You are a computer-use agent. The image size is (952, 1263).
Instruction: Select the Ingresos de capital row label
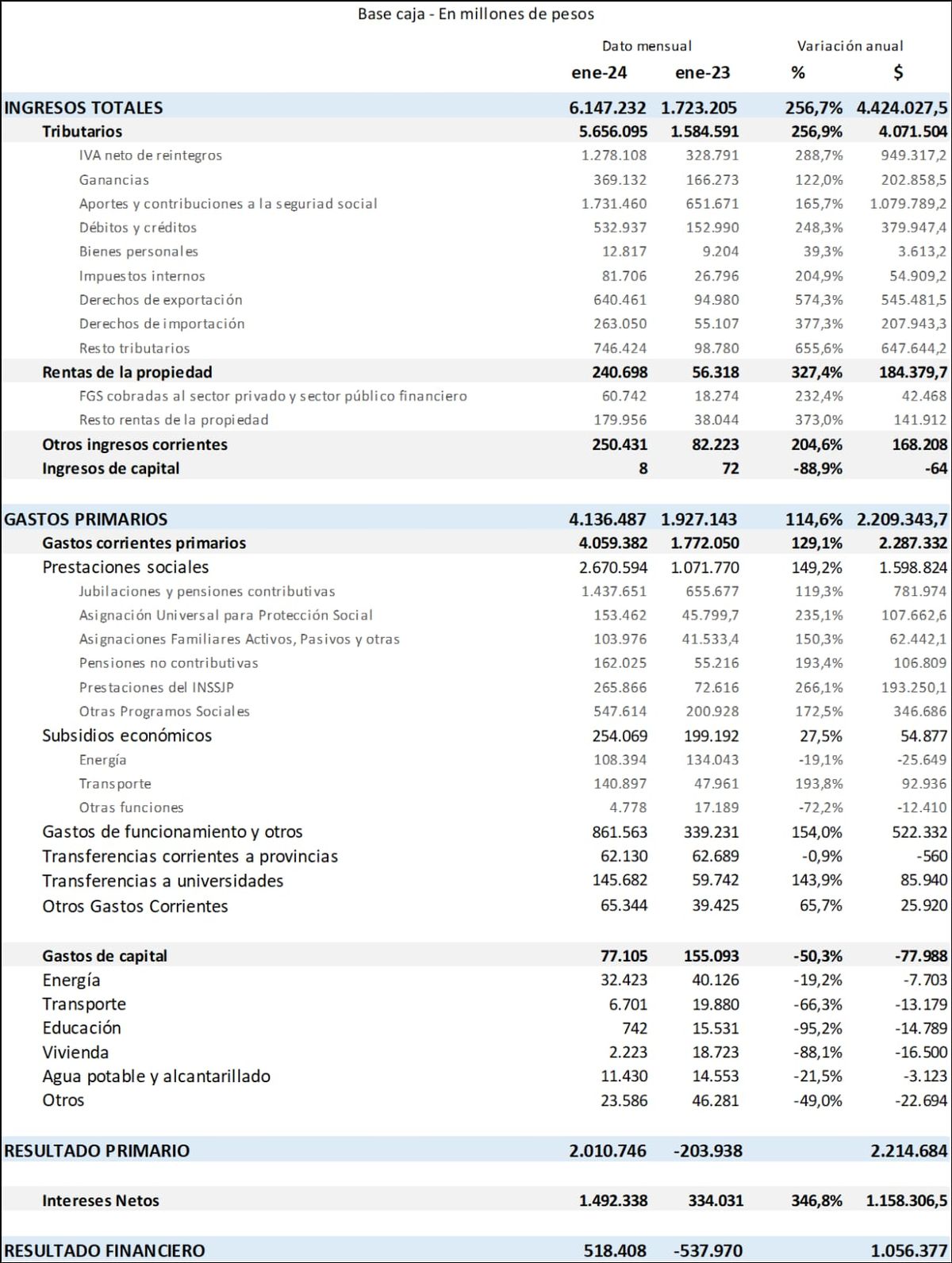pyautogui.click(x=110, y=469)
